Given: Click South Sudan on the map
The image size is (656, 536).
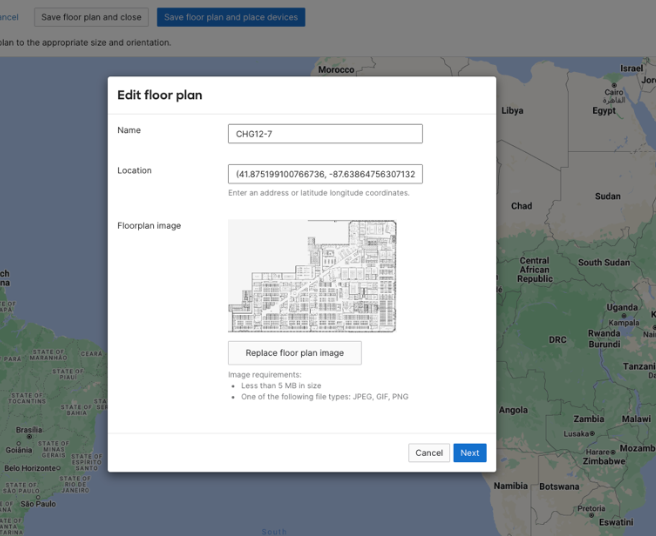Looking at the screenshot, I should 604,263.
